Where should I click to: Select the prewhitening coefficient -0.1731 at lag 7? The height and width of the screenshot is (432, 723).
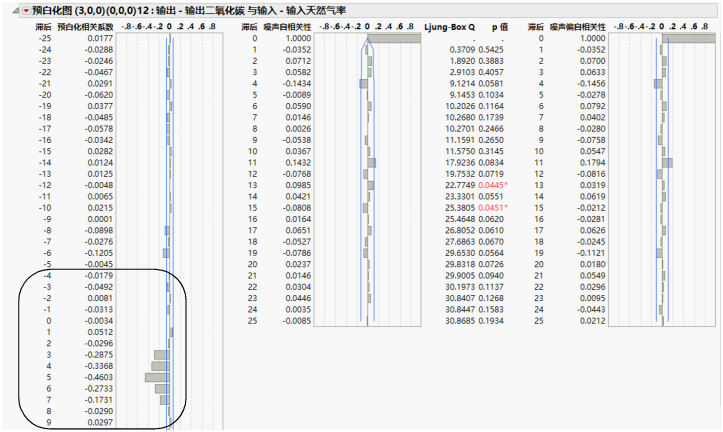point(99,400)
